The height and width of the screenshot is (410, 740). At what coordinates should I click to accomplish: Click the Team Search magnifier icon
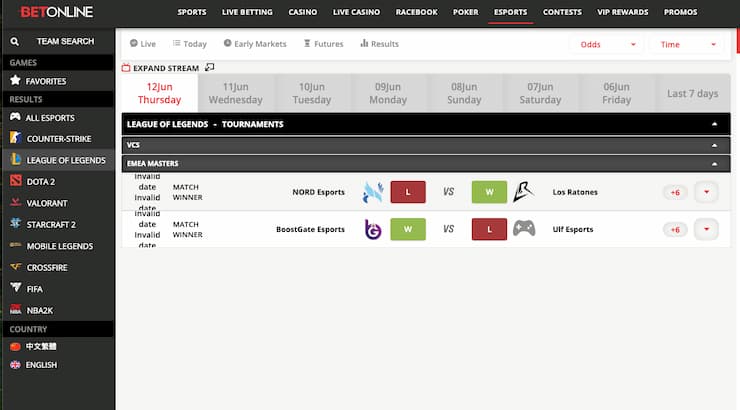click(x=15, y=42)
